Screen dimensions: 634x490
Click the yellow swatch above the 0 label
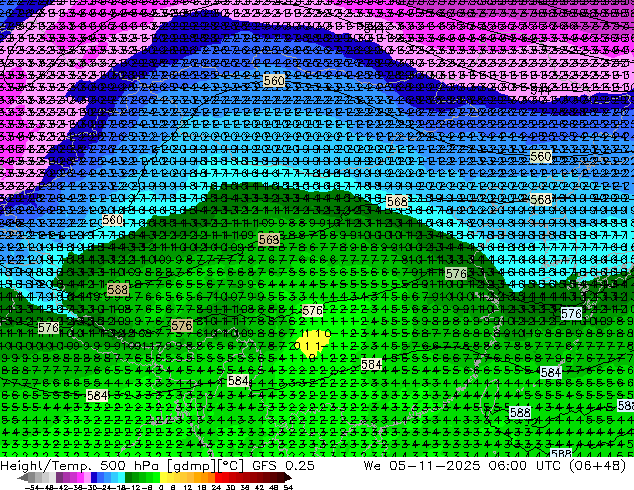click(163, 477)
